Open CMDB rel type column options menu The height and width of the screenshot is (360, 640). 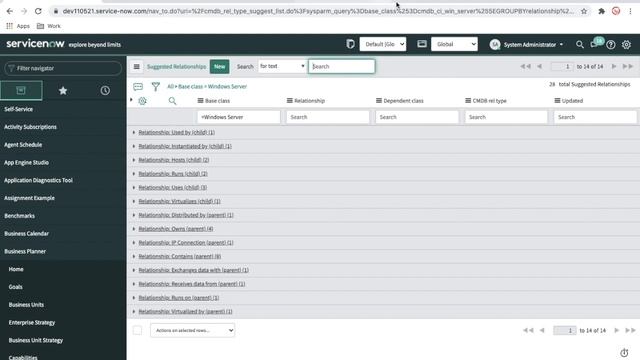pos(468,101)
